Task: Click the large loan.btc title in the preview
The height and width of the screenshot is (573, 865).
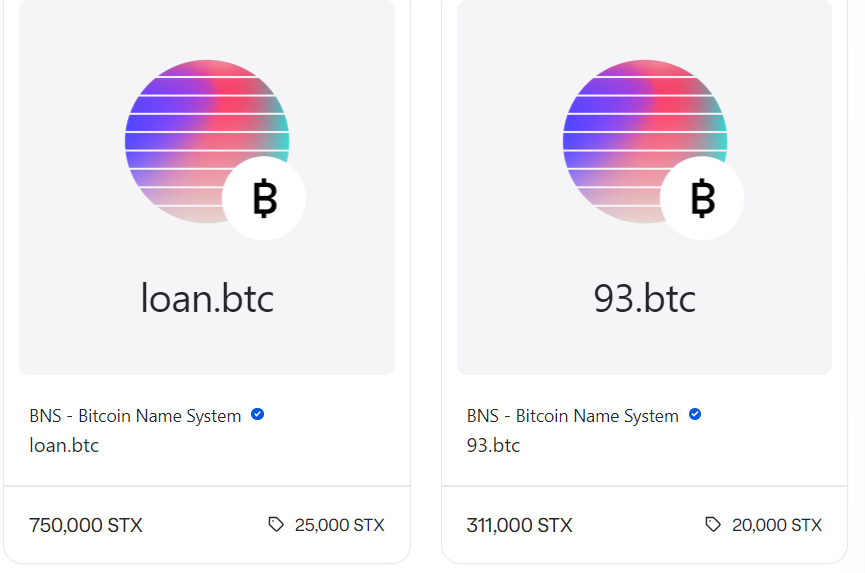Action: (x=207, y=298)
